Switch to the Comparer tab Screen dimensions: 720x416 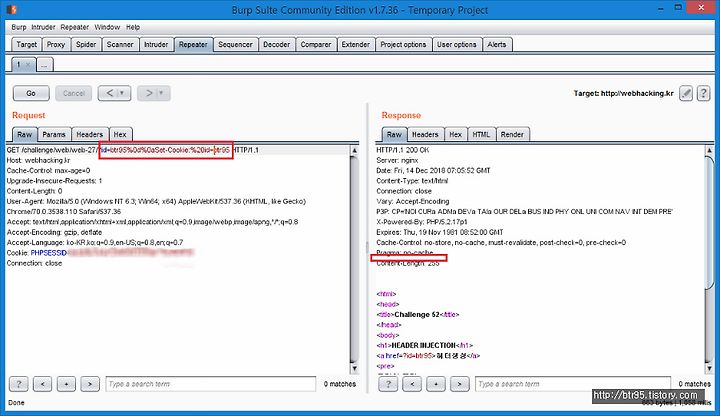(x=316, y=45)
